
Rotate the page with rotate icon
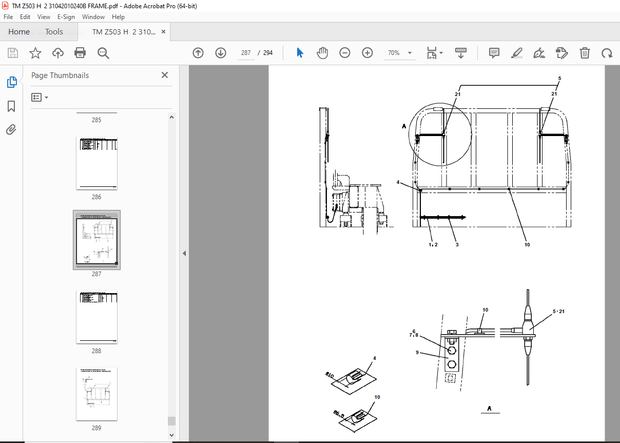[607, 53]
